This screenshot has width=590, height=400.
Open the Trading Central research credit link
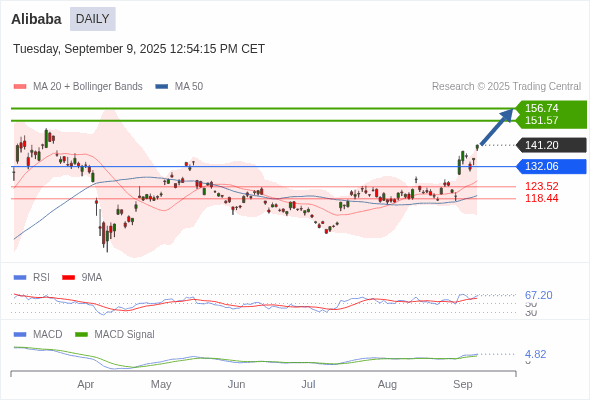506,87
